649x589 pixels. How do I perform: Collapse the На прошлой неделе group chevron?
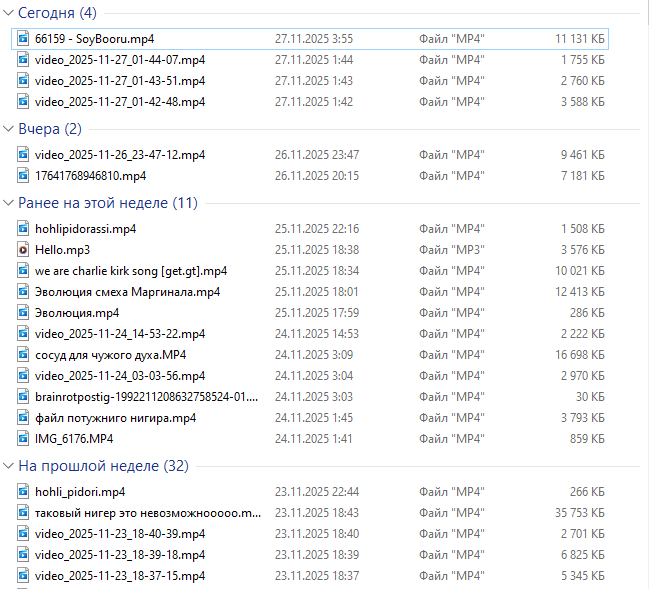[x=8, y=466]
